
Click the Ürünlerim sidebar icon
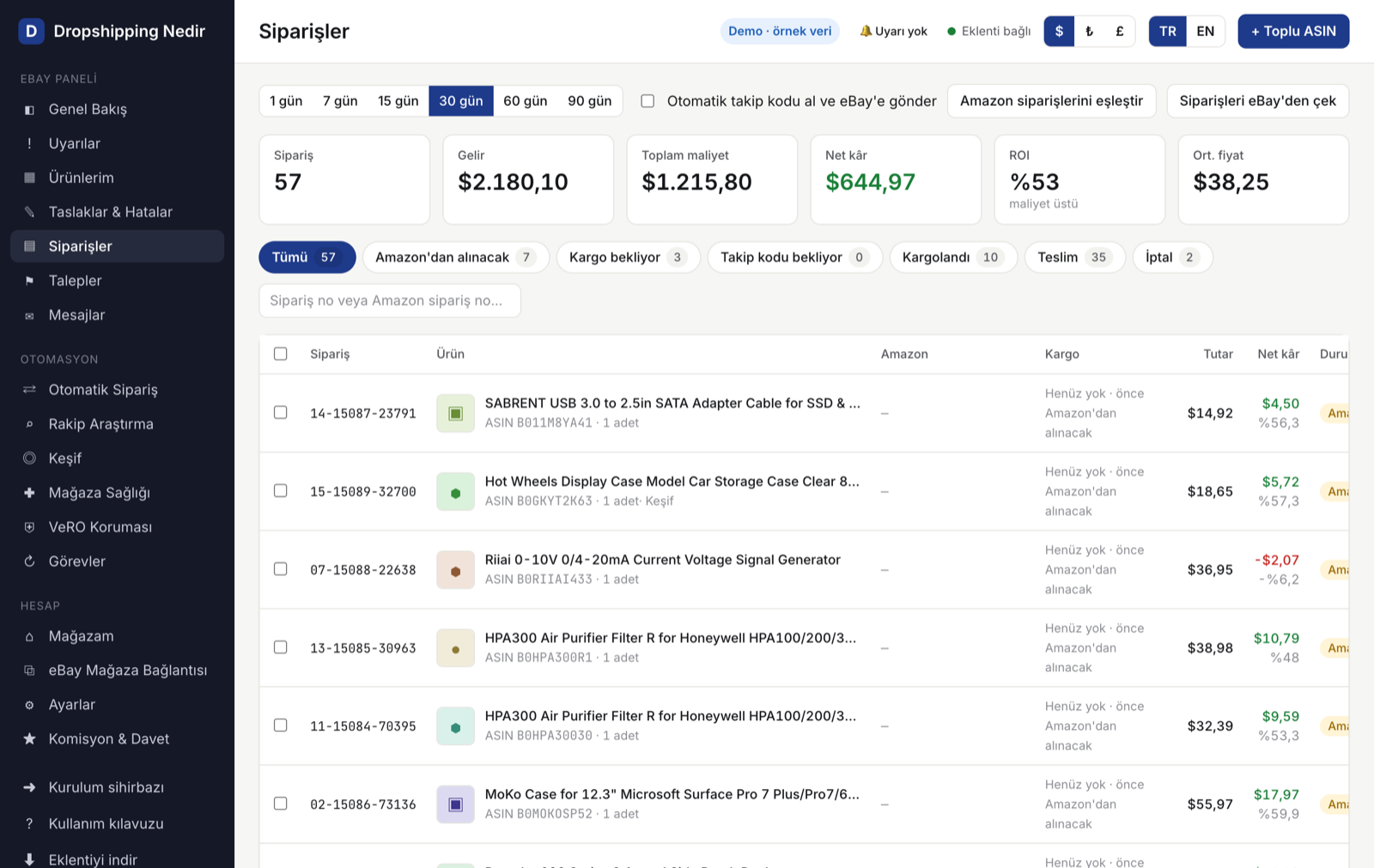coord(29,179)
